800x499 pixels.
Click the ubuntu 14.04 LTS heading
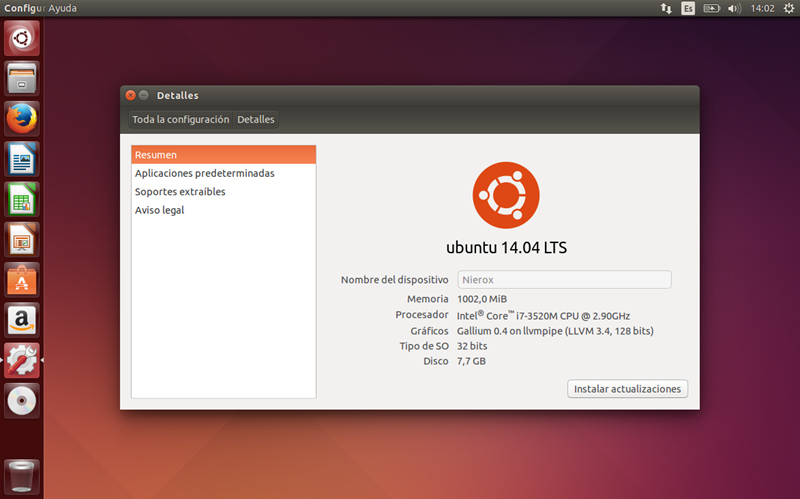point(506,248)
